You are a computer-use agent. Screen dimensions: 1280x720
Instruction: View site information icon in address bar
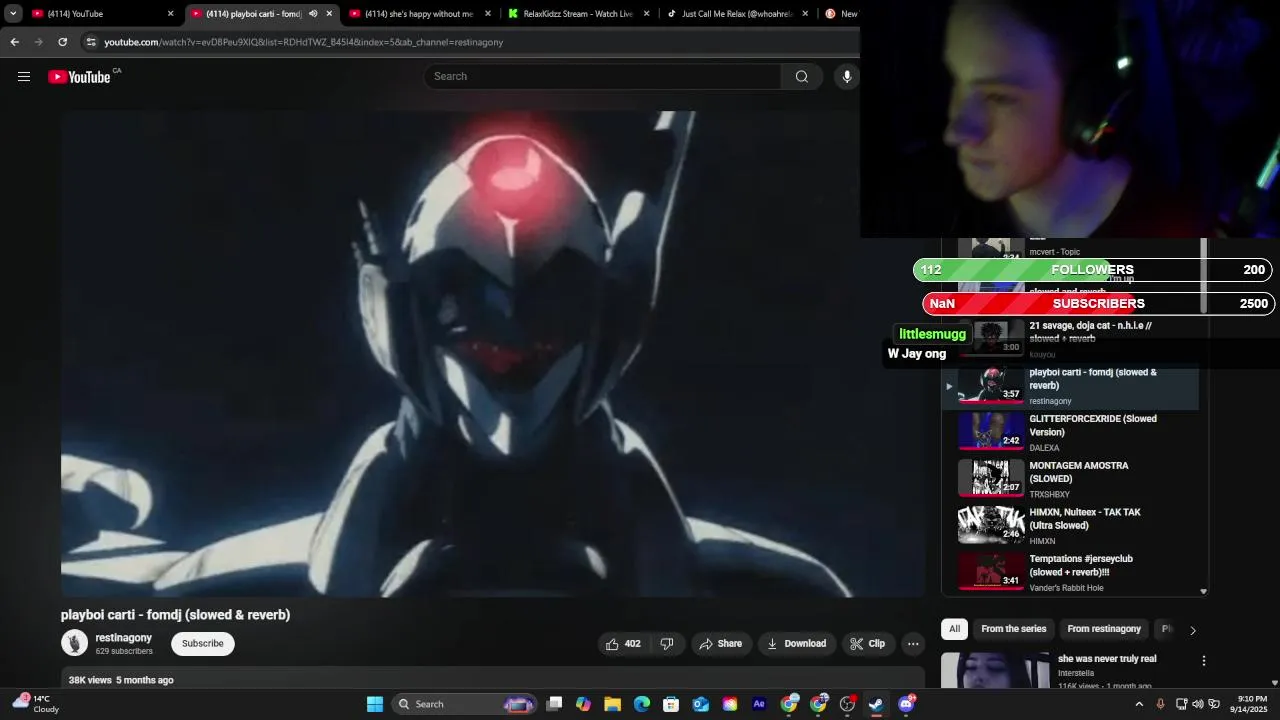91,42
